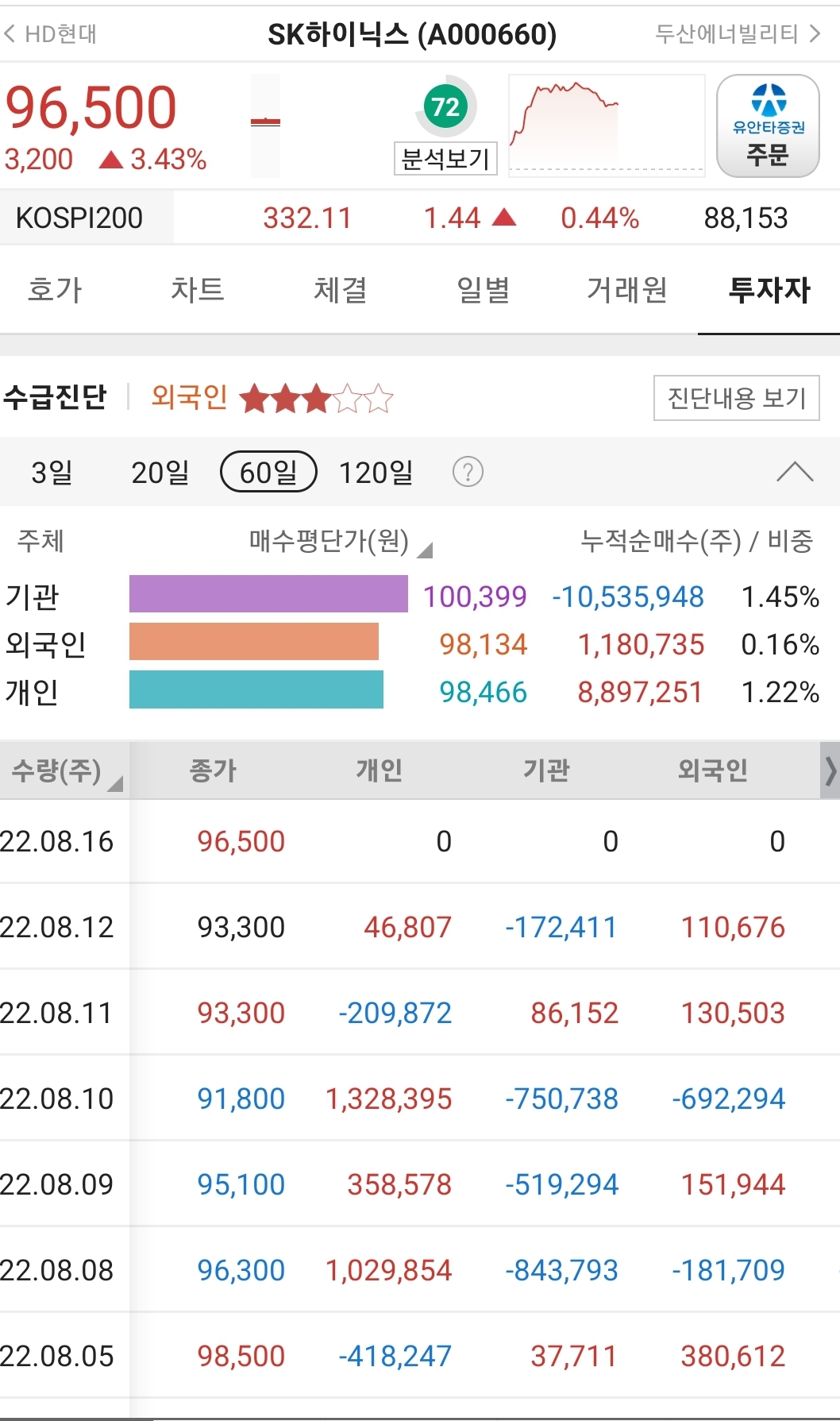Select the 1,328,395 개인 value
This screenshot has width=840, height=1421.
tap(388, 1099)
